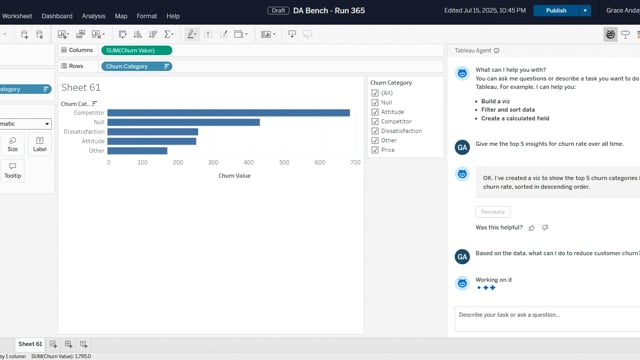The height and width of the screenshot is (360, 640).
Task: Open the New Worksheet dropdown arrow
Action: pos(68,34)
